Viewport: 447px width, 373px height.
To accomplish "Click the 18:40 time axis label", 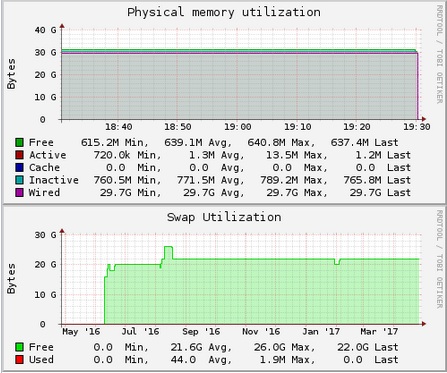I will [x=119, y=127].
